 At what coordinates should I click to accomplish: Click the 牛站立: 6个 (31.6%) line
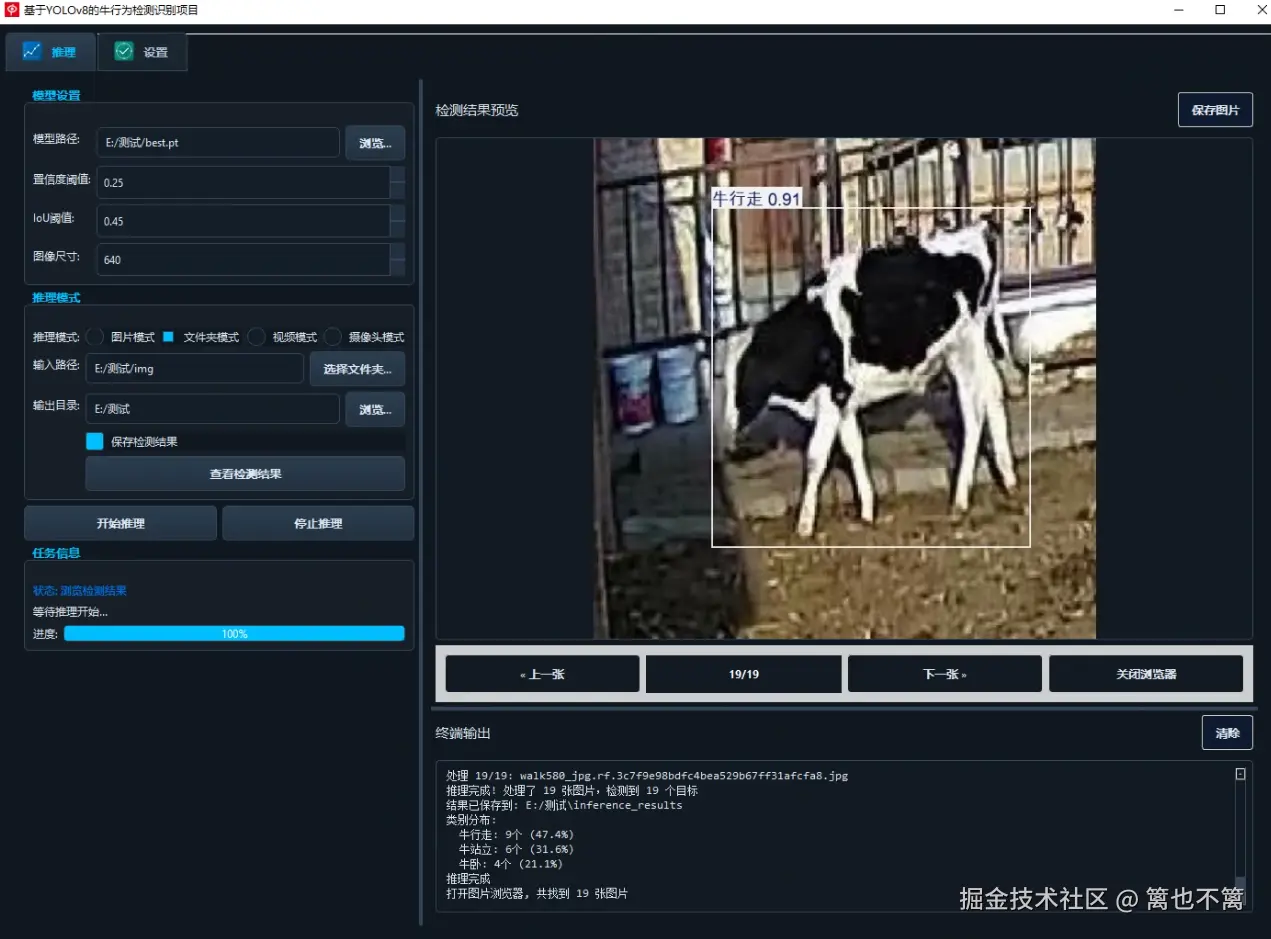[x=516, y=849]
